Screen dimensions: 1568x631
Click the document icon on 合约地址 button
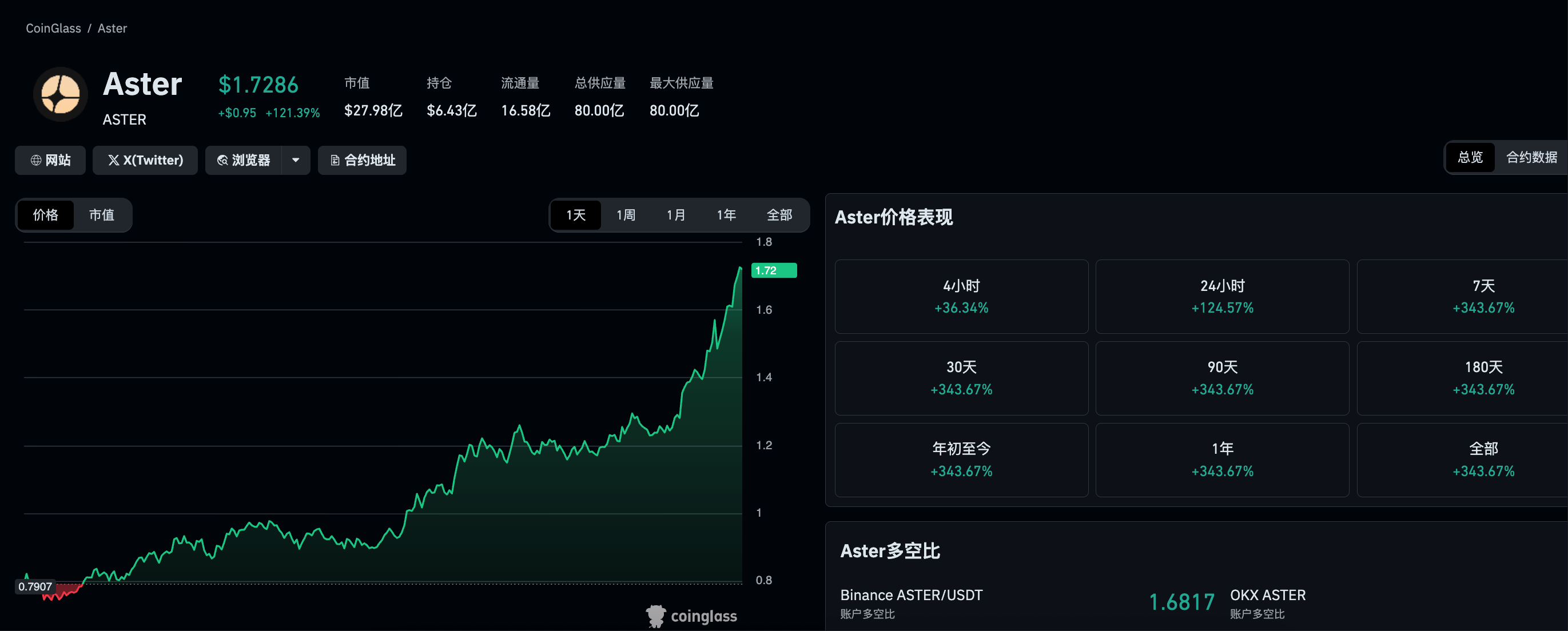point(335,160)
